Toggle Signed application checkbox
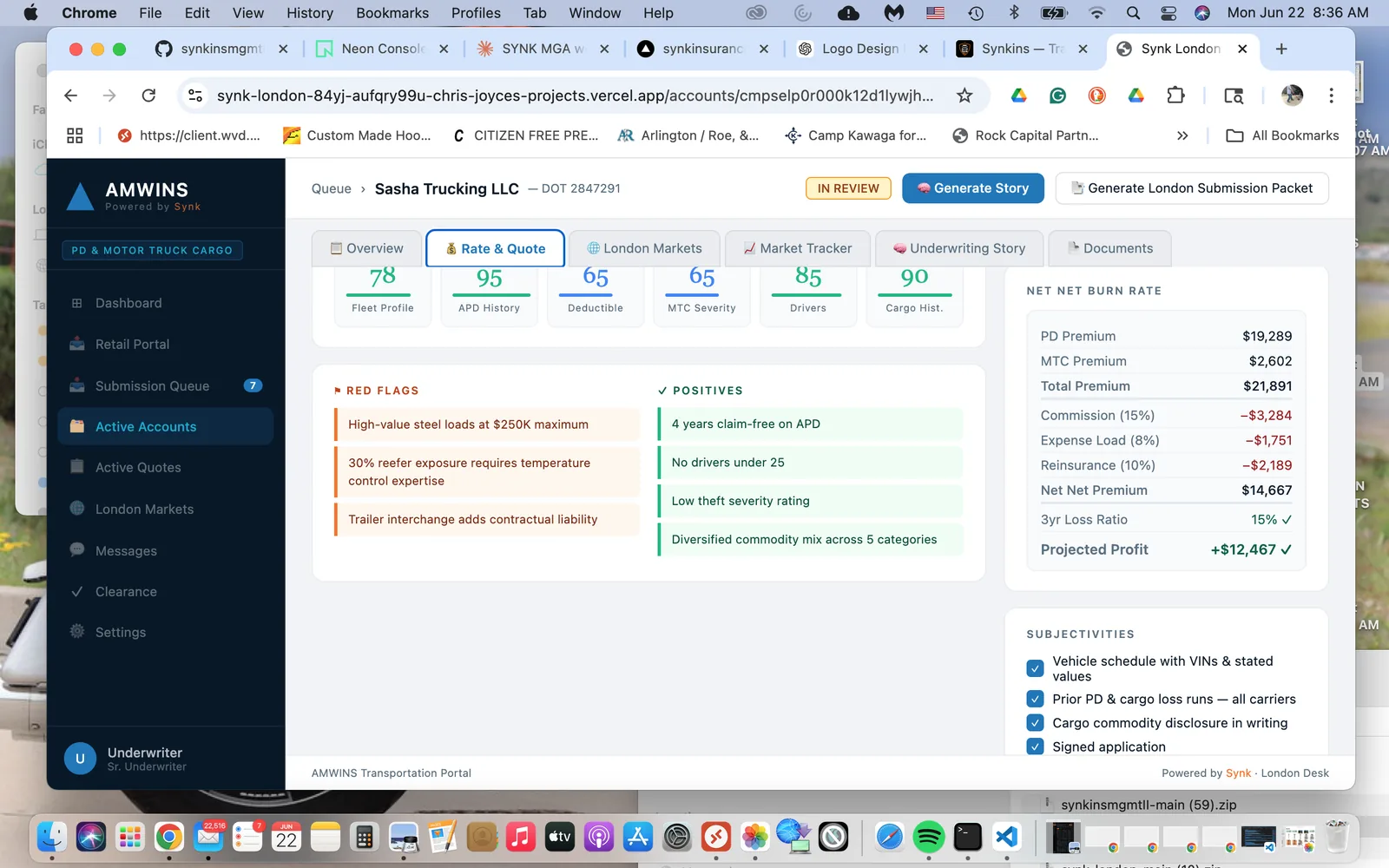The height and width of the screenshot is (868, 1389). [1035, 746]
